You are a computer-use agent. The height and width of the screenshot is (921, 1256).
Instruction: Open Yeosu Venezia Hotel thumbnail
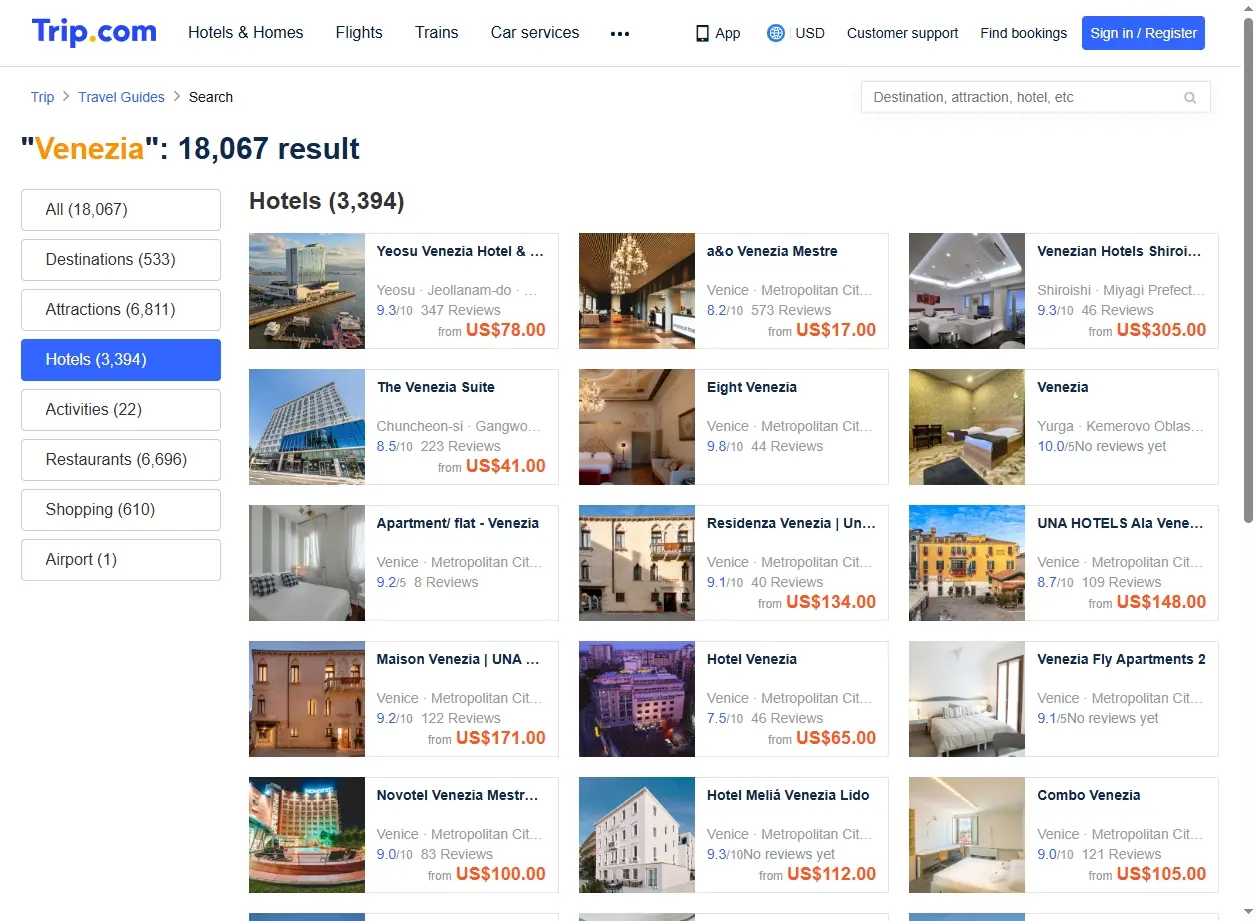tap(307, 291)
